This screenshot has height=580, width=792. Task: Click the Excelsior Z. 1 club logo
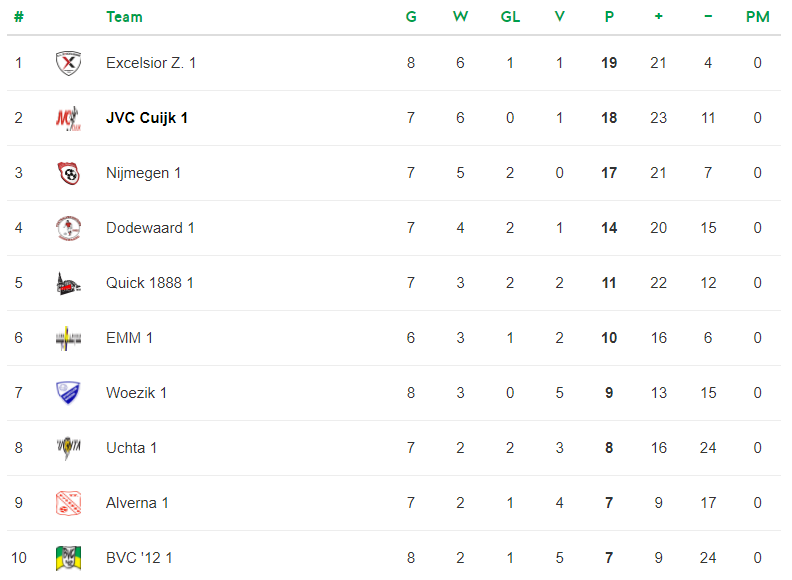click(68, 63)
